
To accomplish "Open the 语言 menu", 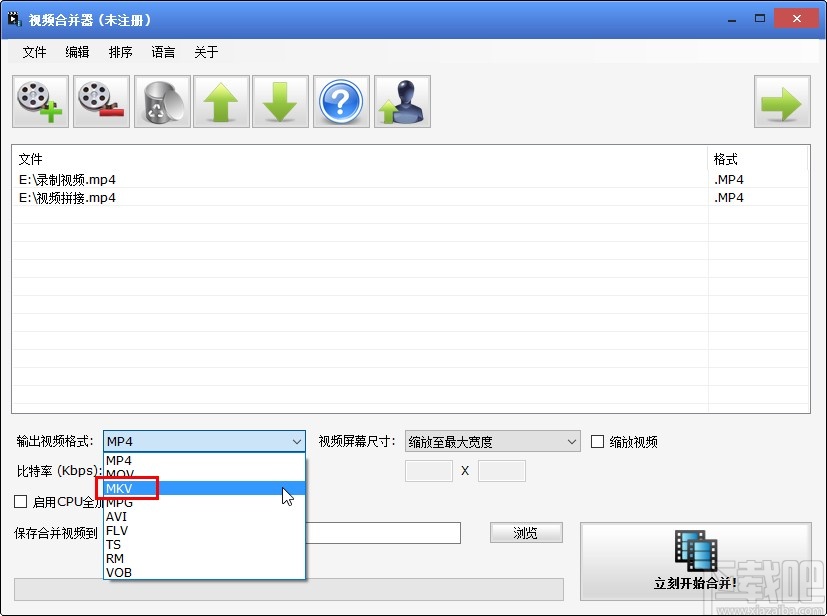I will pos(163,52).
